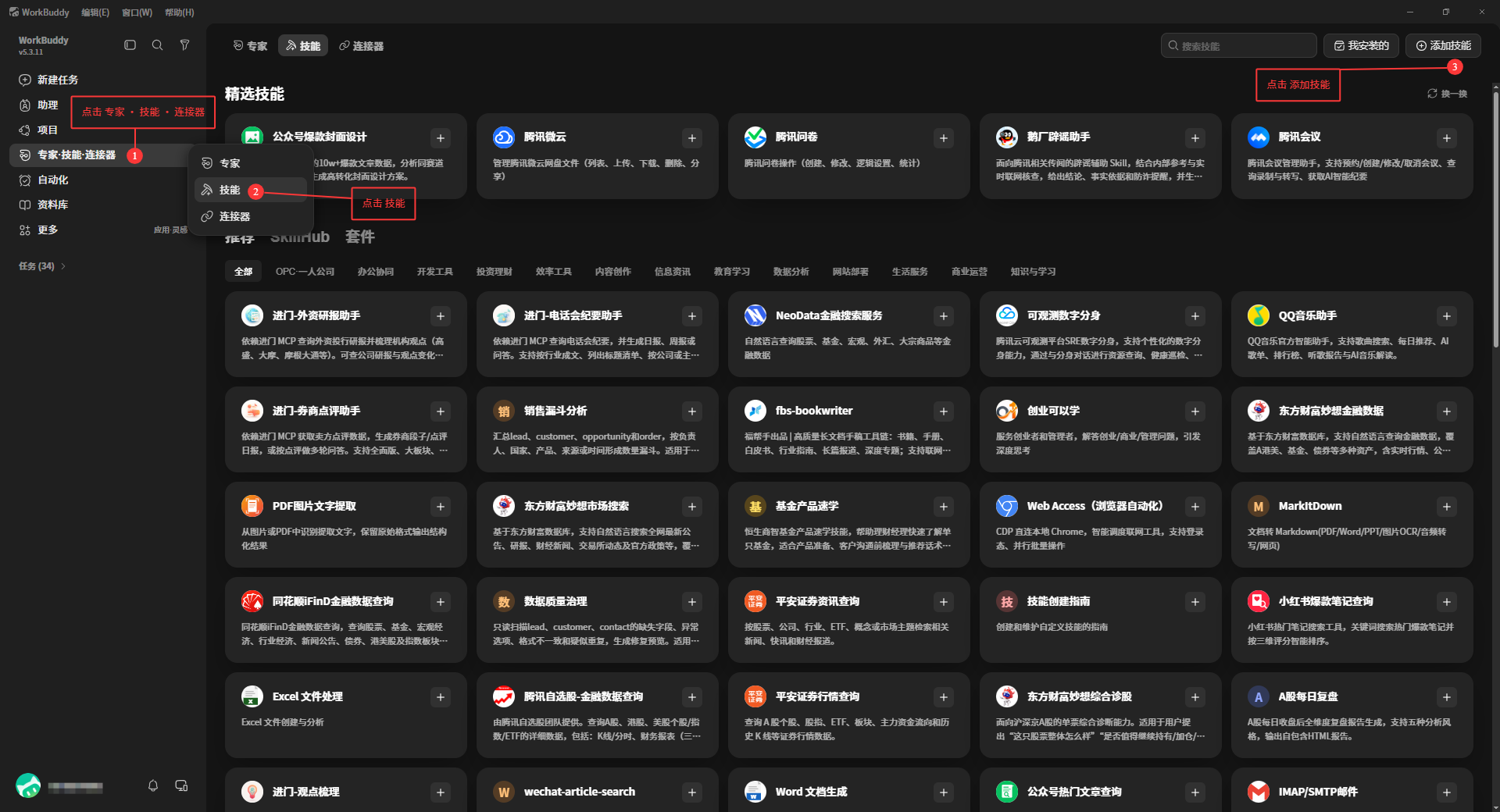Add the QQ音乐助手 skill via plus
This screenshot has width=1500, height=812.
[1447, 316]
